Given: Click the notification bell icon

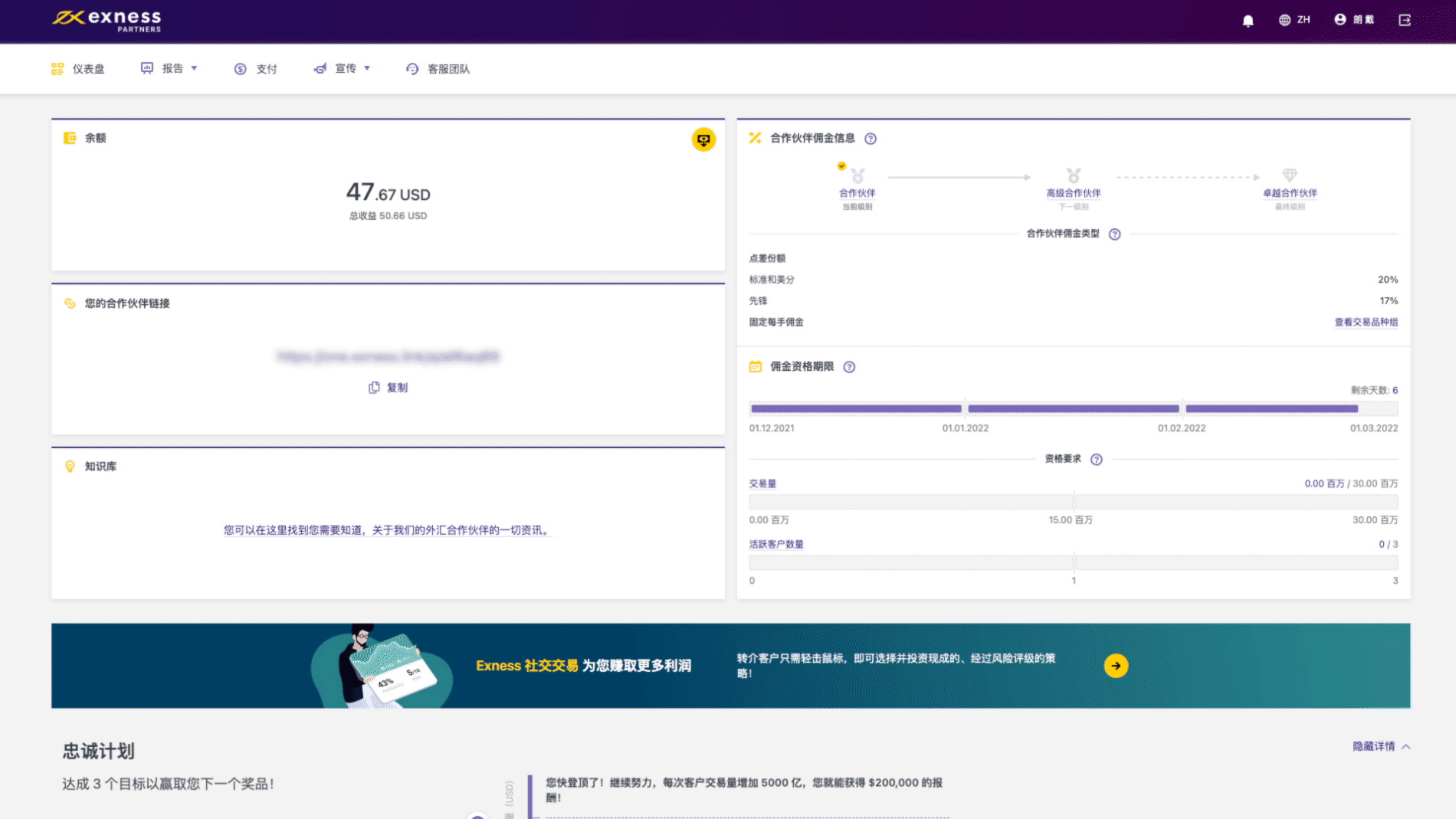Looking at the screenshot, I should point(1248,21).
